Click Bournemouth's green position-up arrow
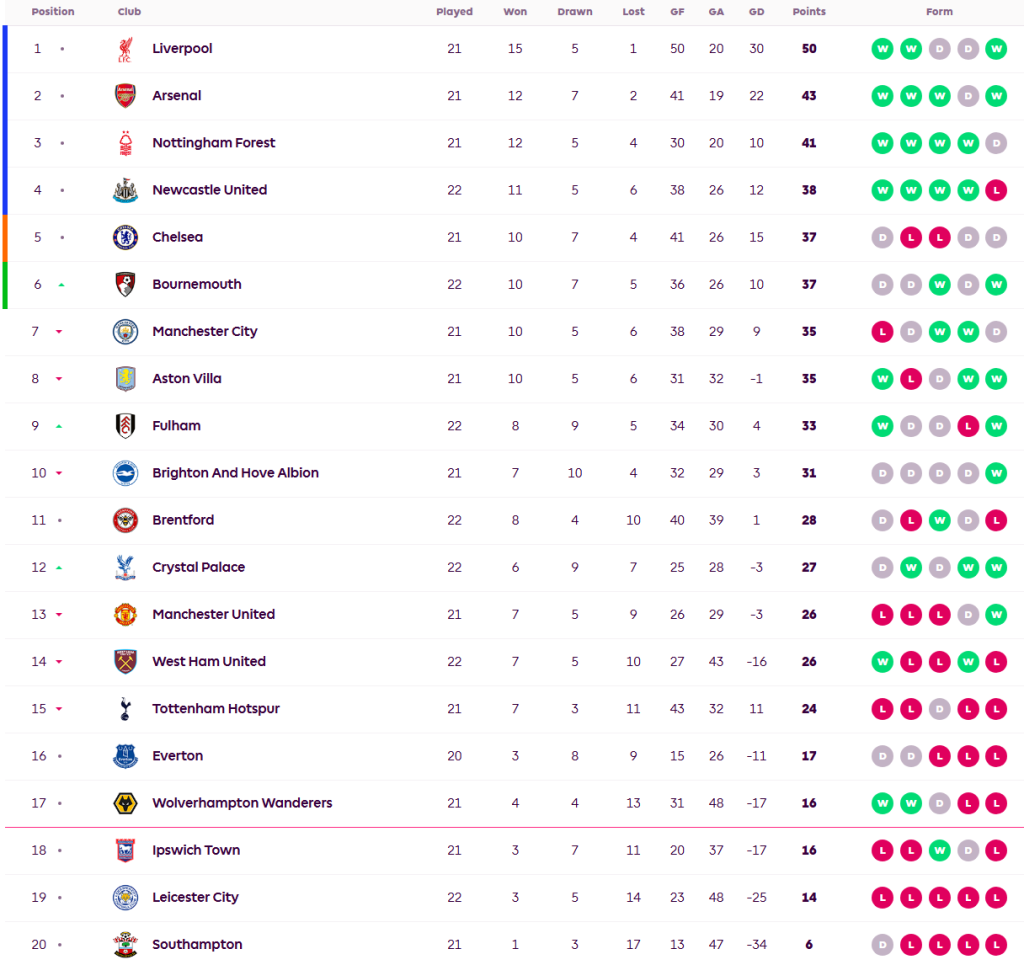The height and width of the screenshot is (965, 1024). pos(61,285)
